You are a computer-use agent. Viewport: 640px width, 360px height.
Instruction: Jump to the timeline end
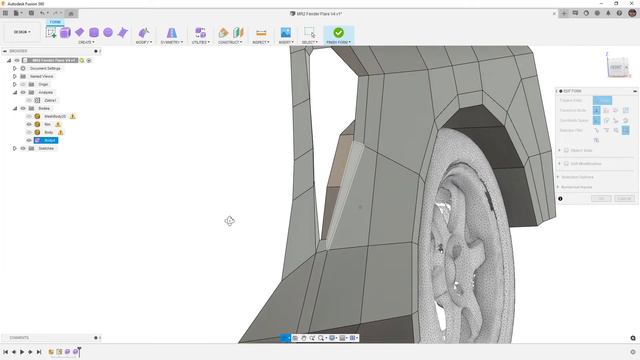click(x=39, y=352)
